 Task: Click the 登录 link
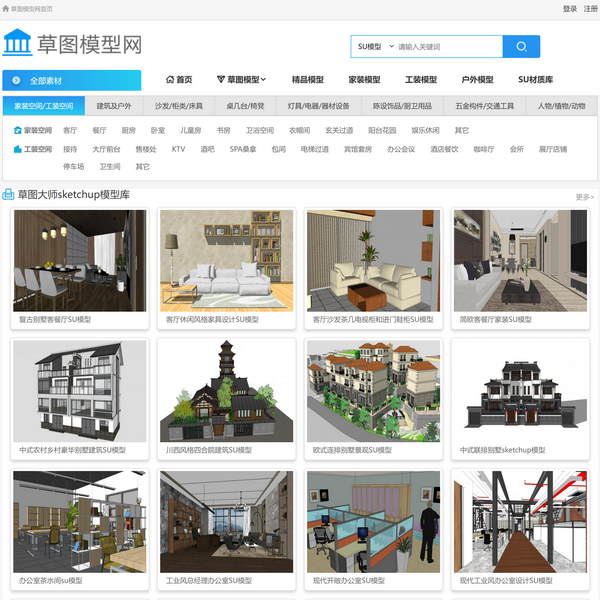coord(569,8)
